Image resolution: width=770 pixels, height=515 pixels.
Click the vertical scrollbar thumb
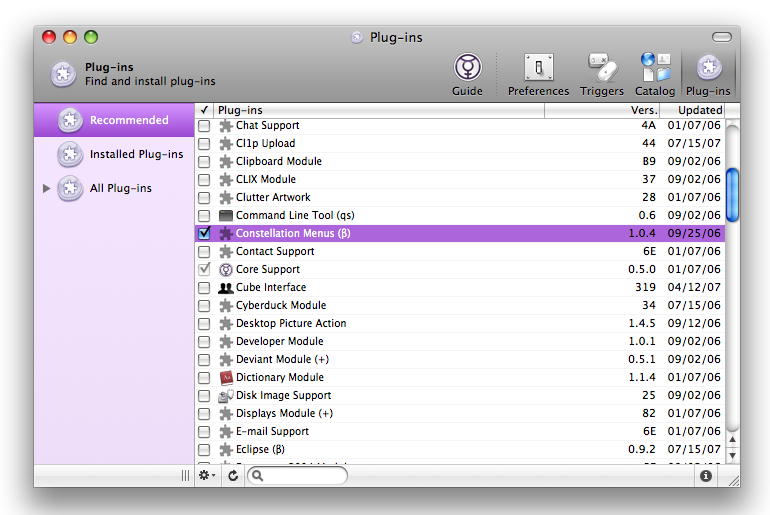point(732,195)
